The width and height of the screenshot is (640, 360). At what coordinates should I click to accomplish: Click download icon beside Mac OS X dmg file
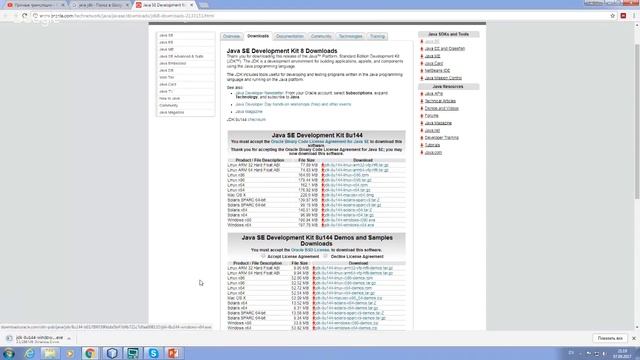pyautogui.click(x=323, y=195)
